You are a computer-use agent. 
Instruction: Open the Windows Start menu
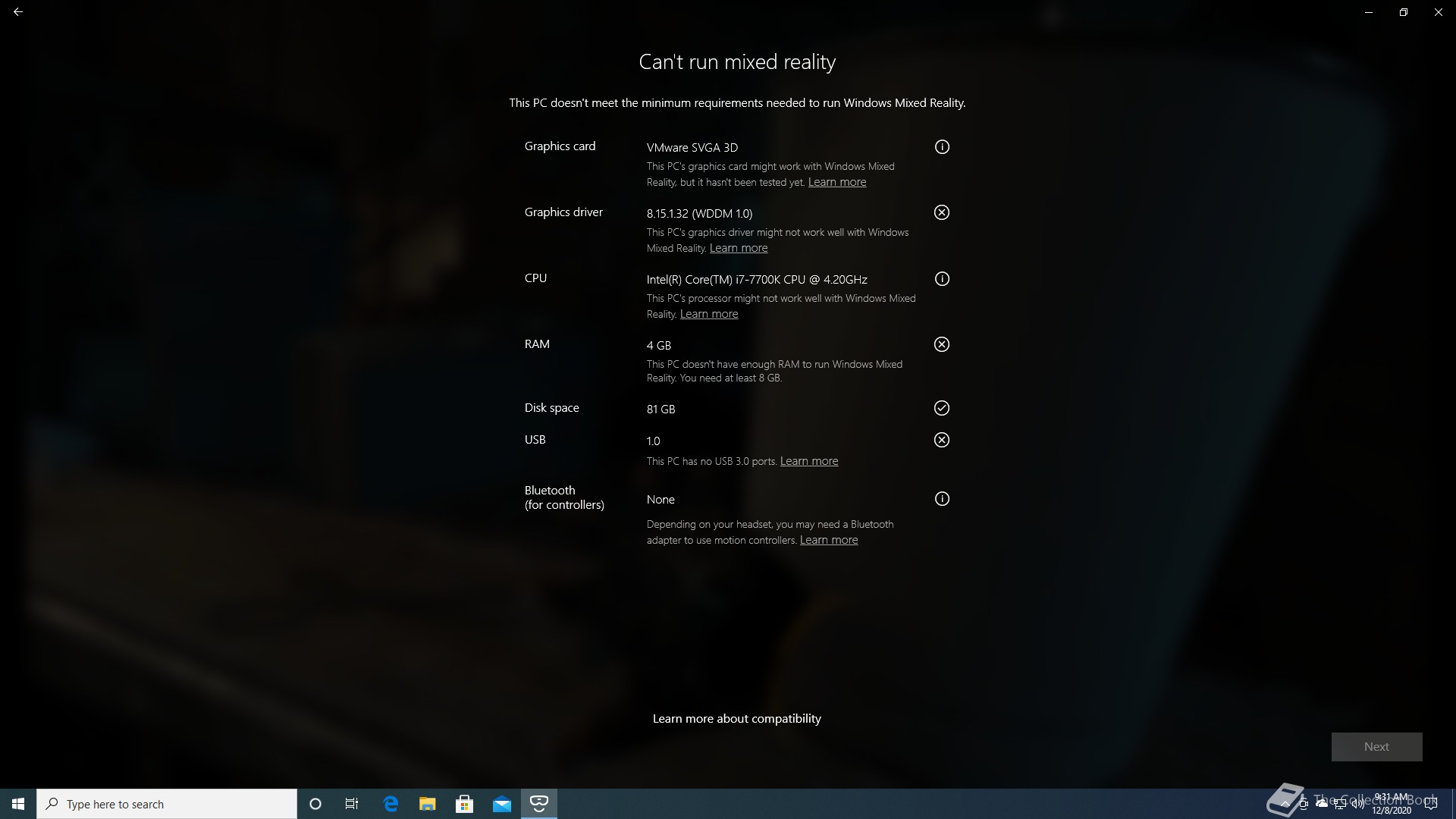click(18, 804)
